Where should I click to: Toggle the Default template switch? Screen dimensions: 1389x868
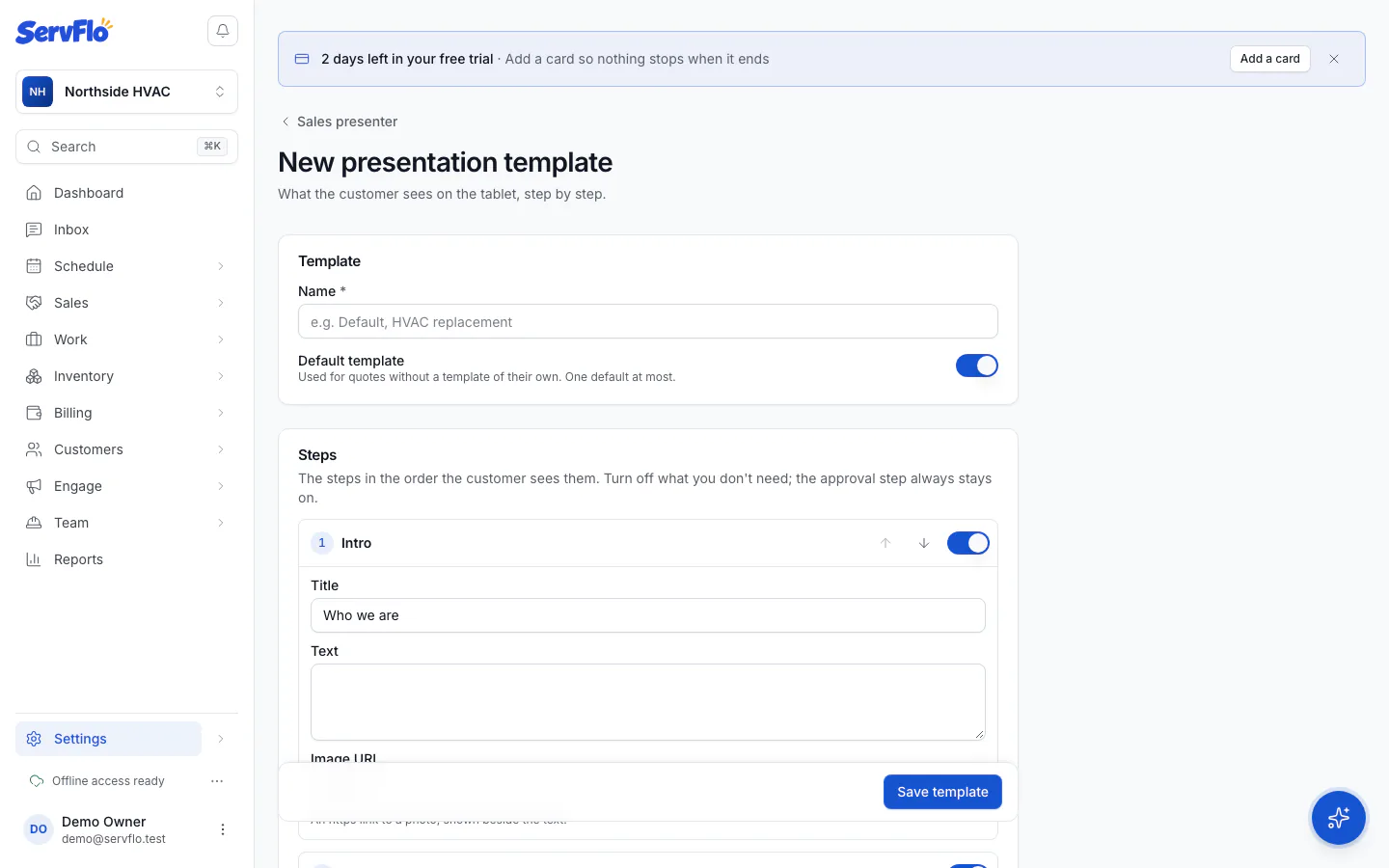977,366
